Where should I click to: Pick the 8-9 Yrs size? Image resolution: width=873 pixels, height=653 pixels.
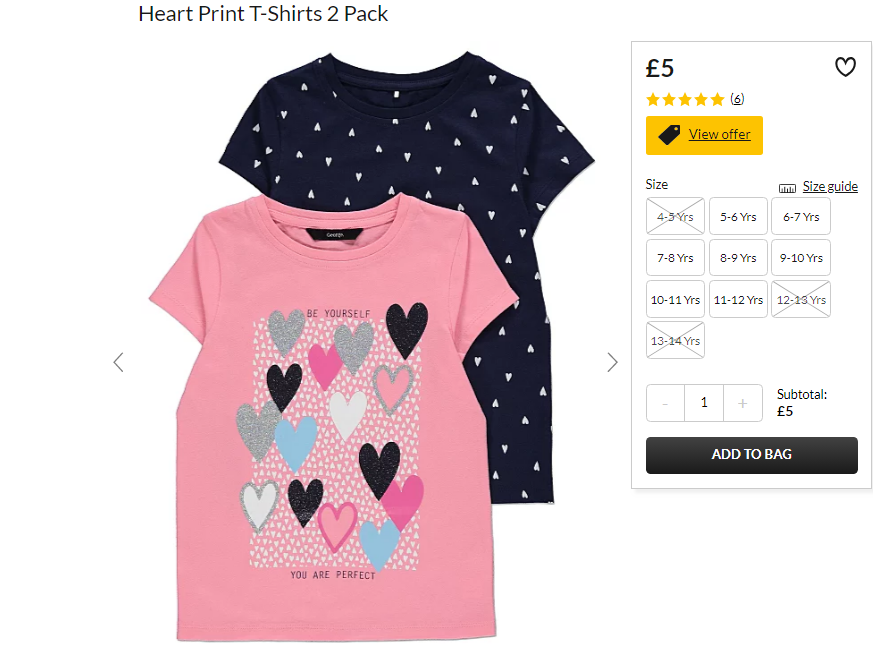738,258
